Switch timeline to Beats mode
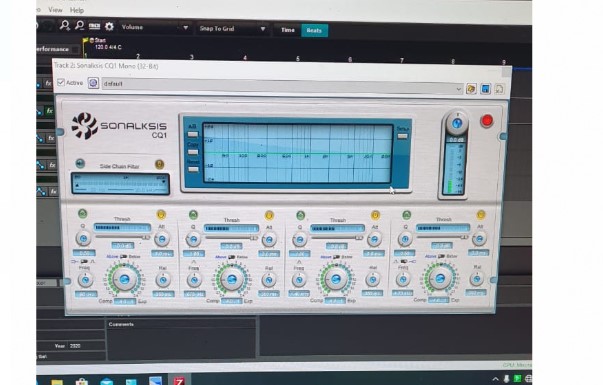The width and height of the screenshot is (603, 385). coord(314,30)
